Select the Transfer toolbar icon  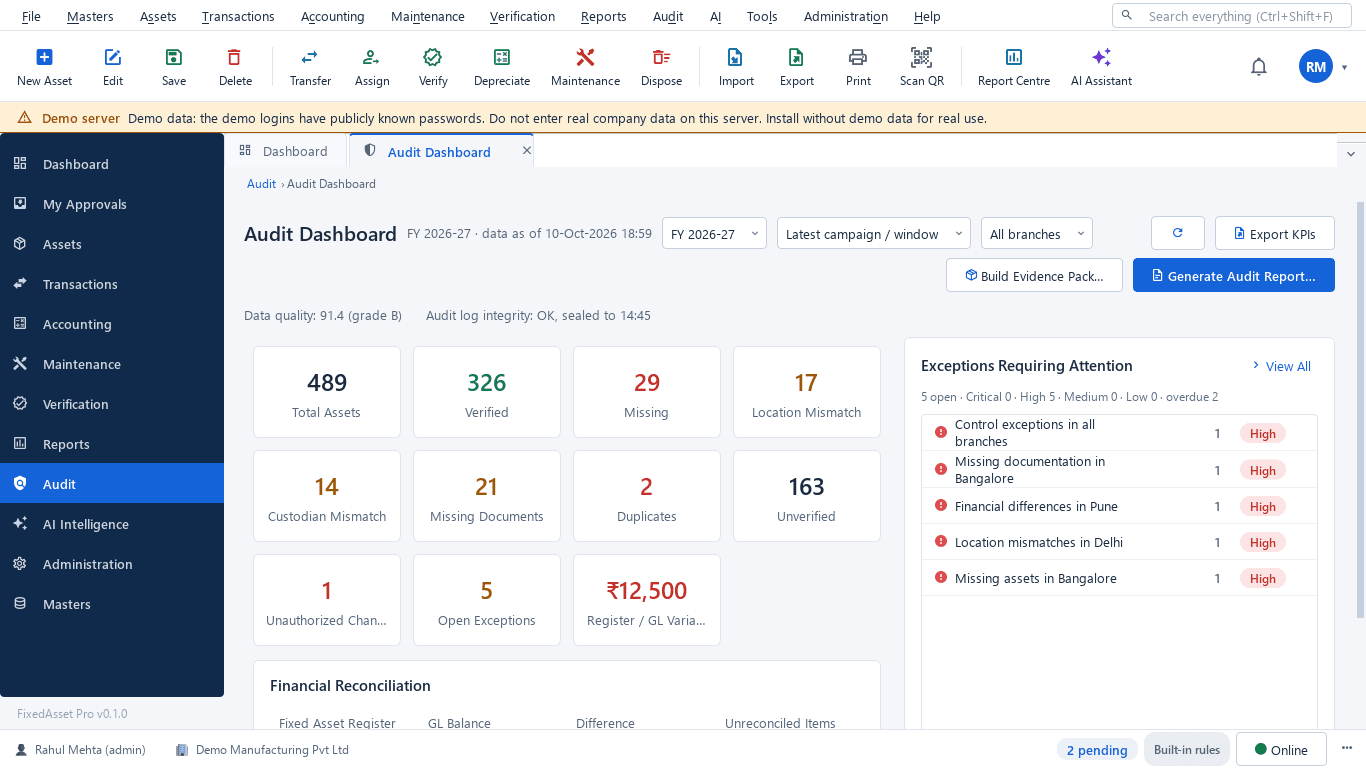pyautogui.click(x=310, y=68)
